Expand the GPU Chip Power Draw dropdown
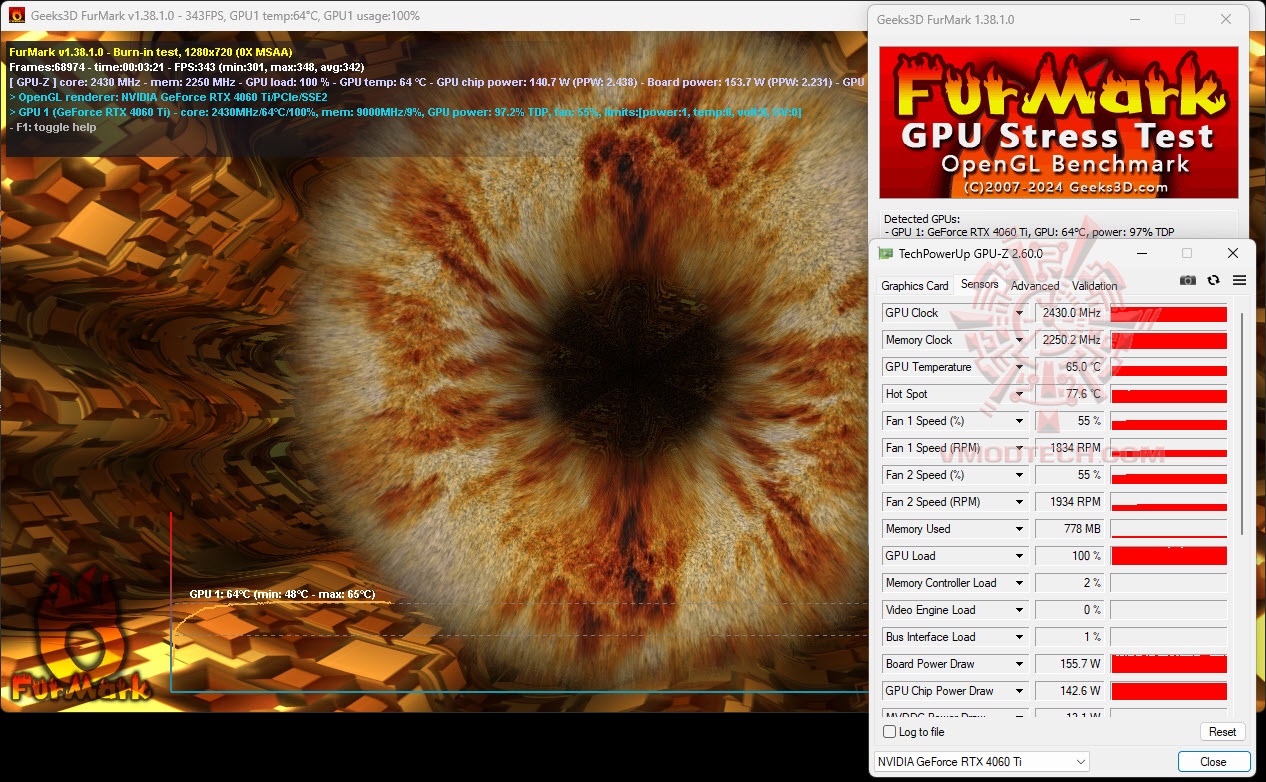Image resolution: width=1266 pixels, height=782 pixels. [x=1019, y=691]
